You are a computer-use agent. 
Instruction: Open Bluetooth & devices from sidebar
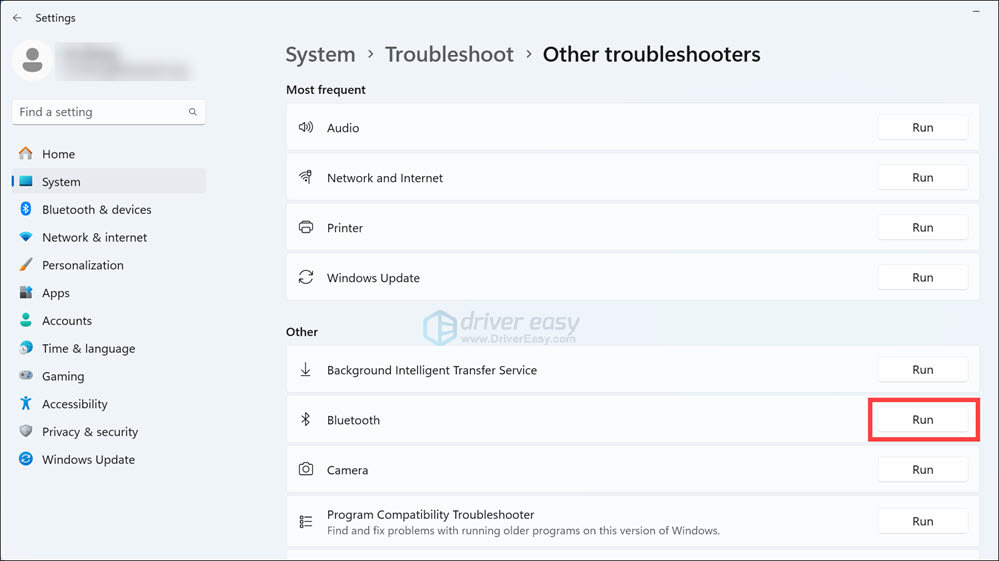point(96,210)
